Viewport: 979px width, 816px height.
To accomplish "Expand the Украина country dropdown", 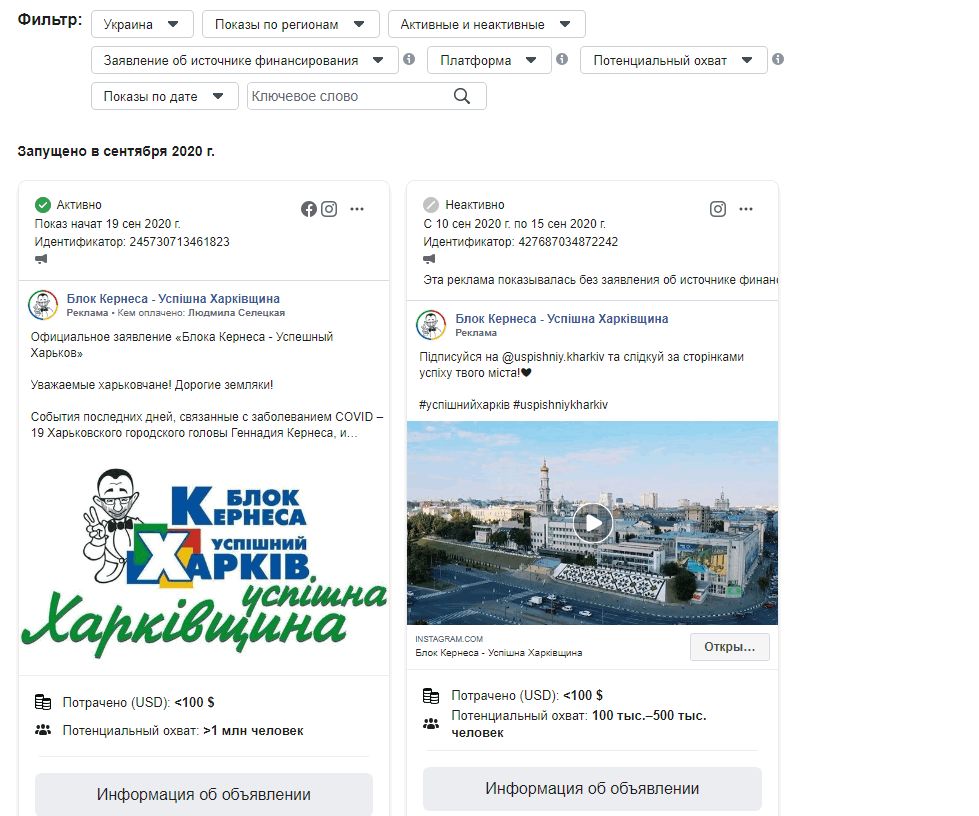I will click(x=142, y=24).
